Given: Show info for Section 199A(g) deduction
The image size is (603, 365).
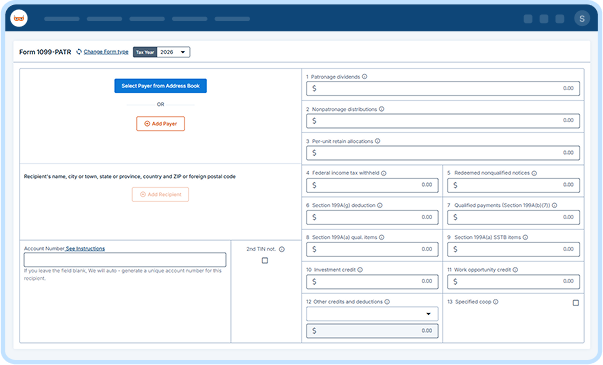Looking at the screenshot, I should click(x=380, y=205).
